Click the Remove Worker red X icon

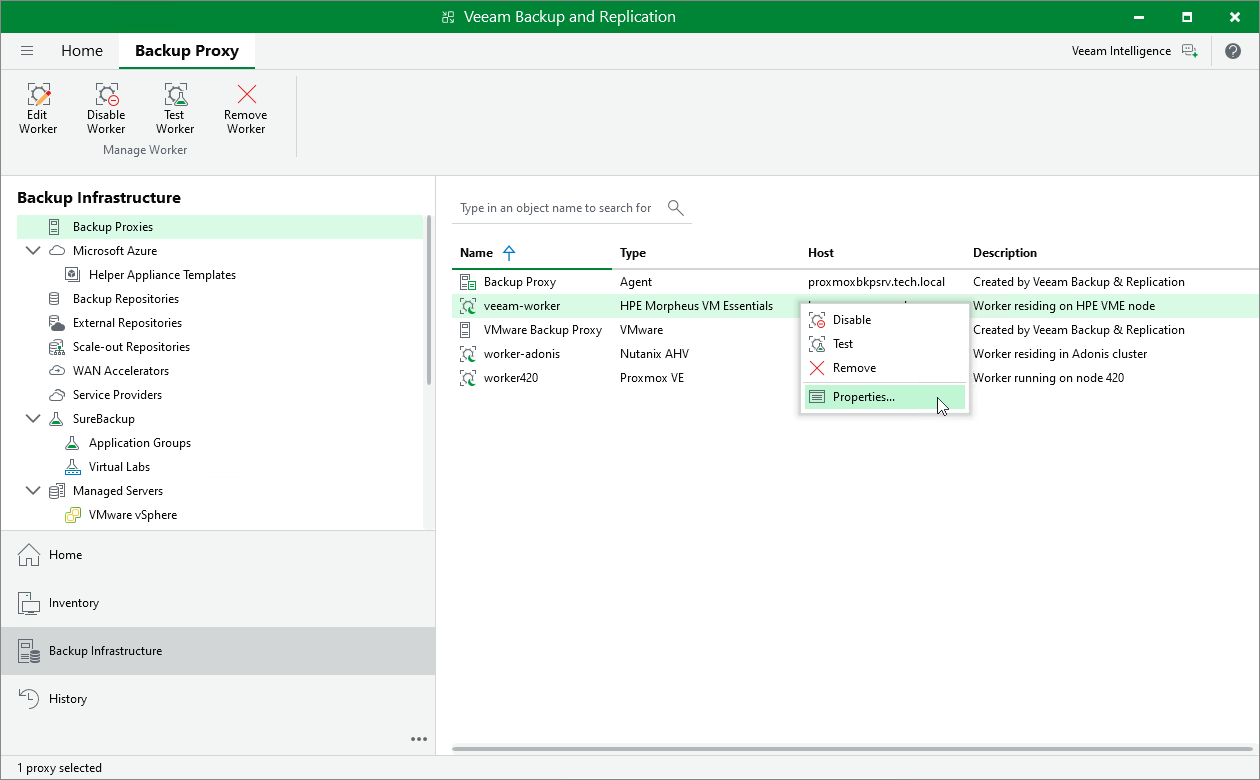click(246, 96)
